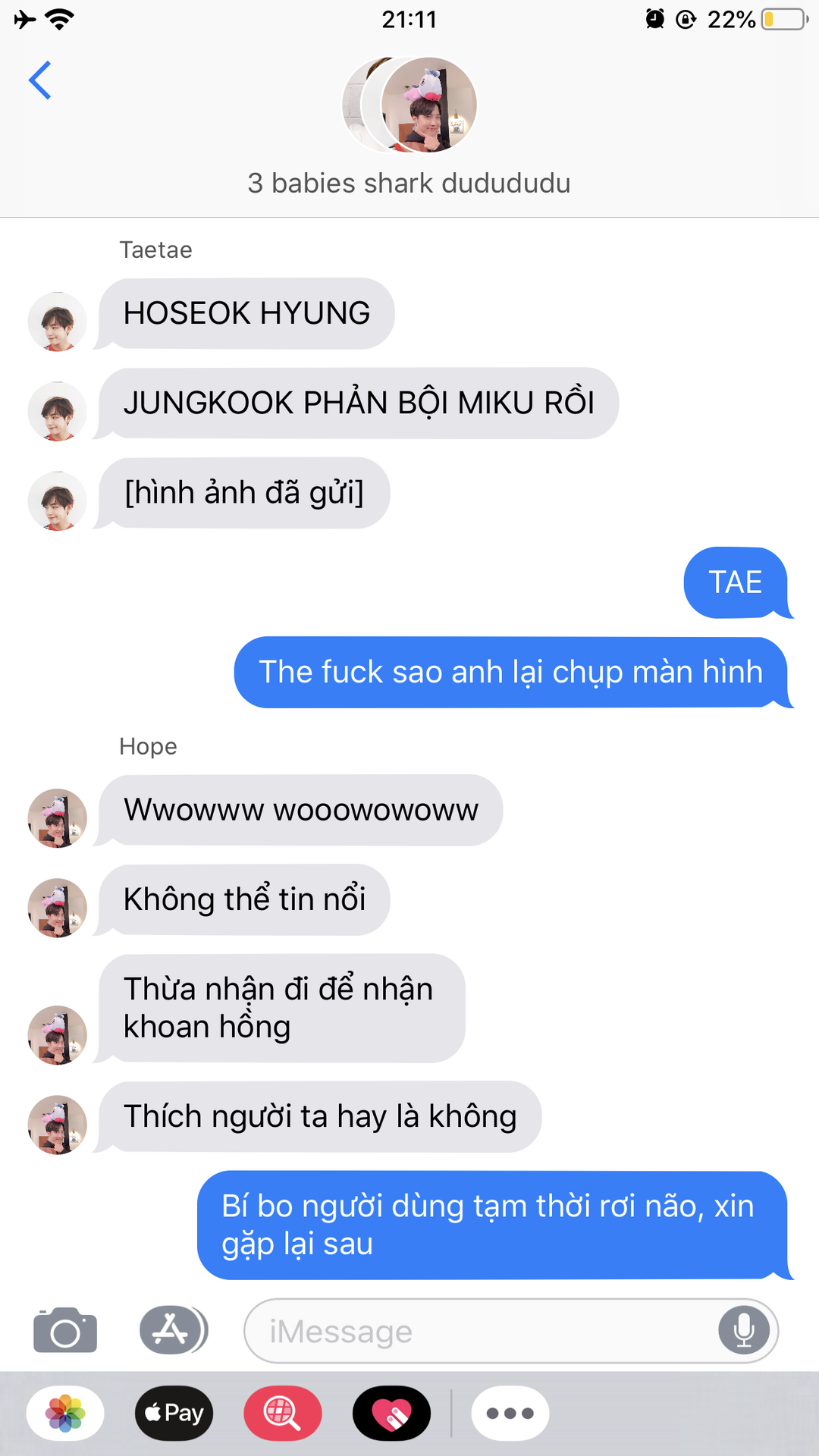Open the Photos app icon in drawer
The width and height of the screenshot is (819, 1456).
pyautogui.click(x=65, y=1413)
